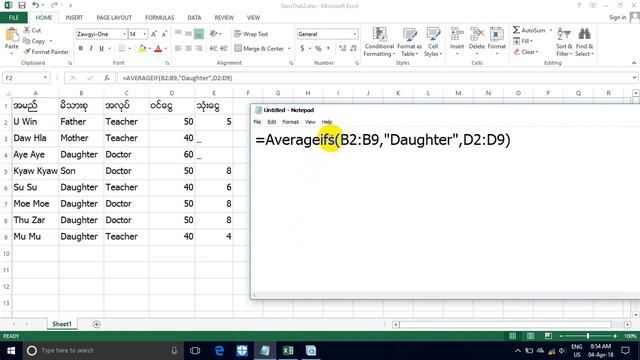Image resolution: width=640 pixels, height=360 pixels.
Task: Decrease font size with smaller A icon
Action: 164,34
